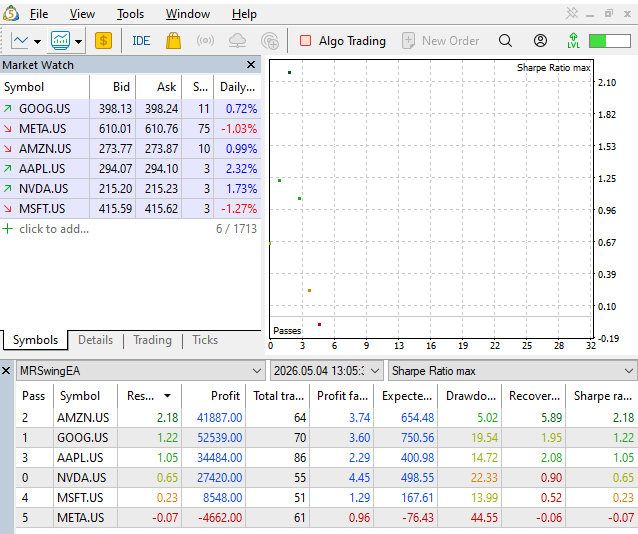This screenshot has height=534, width=638.
Task: Open the File menu
Action: point(39,14)
